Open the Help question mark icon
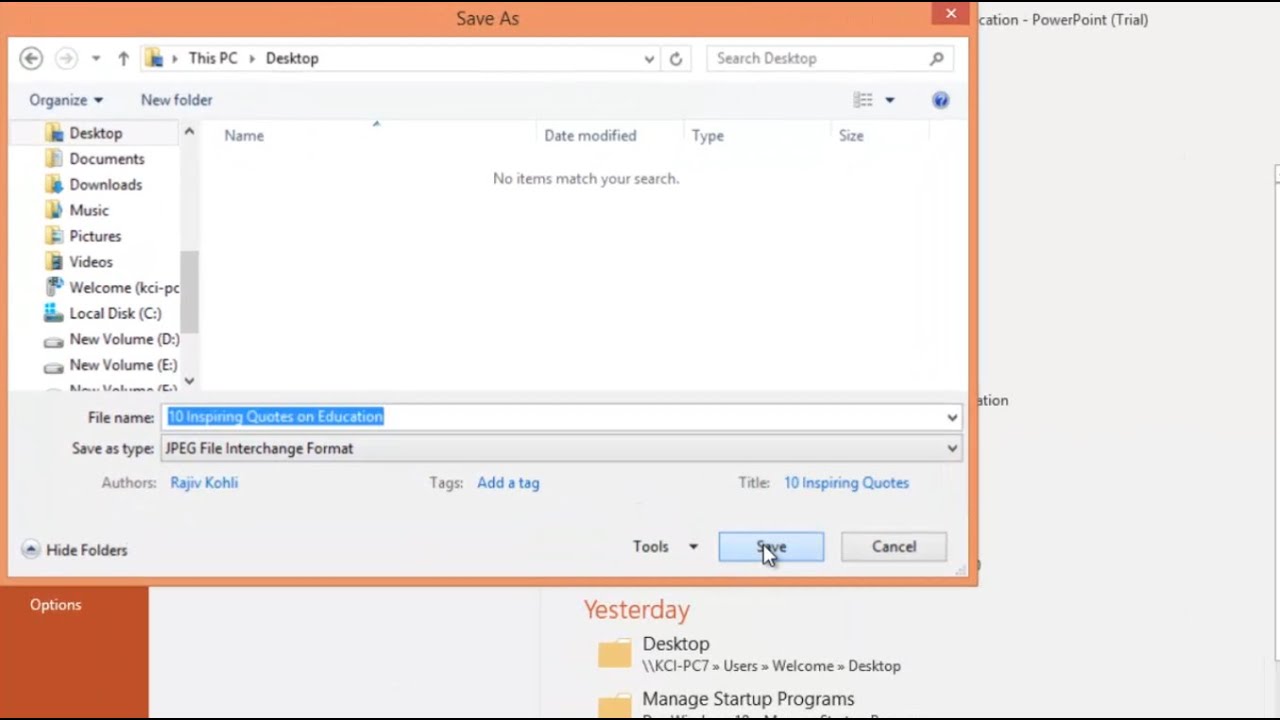 pyautogui.click(x=940, y=100)
